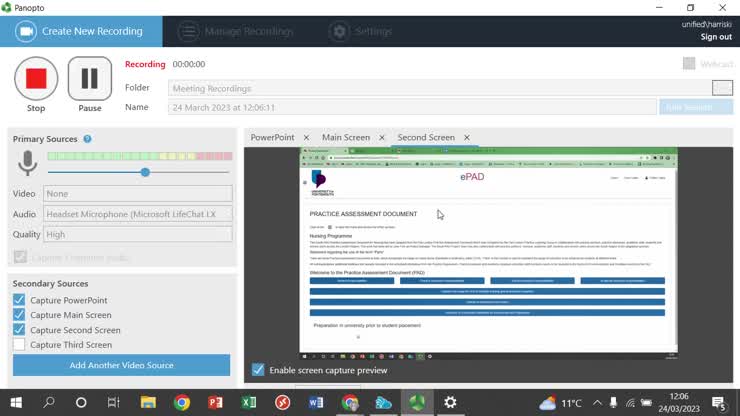
Task: Open the Create New Recording tab
Action: click(81, 31)
